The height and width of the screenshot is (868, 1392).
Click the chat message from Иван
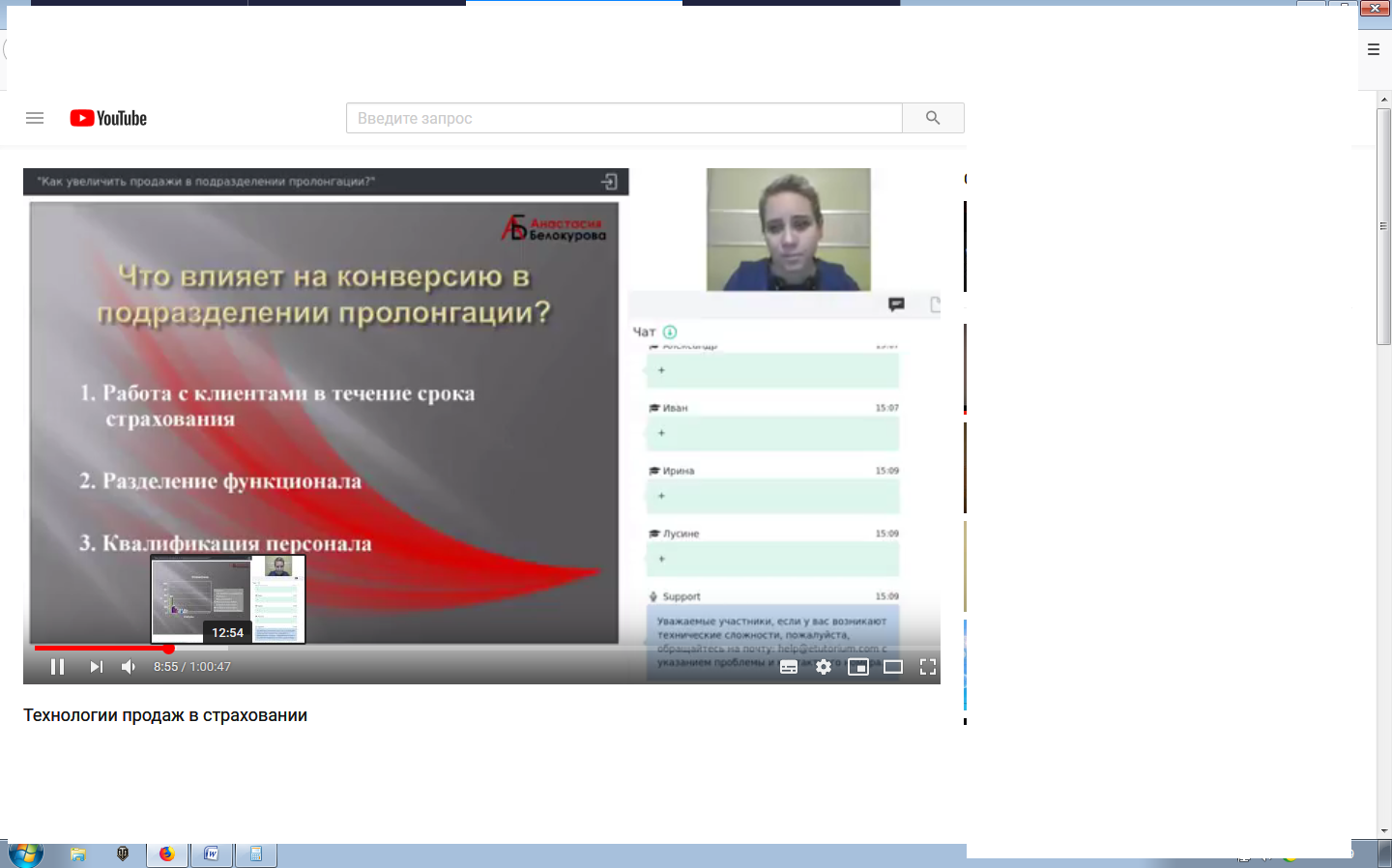click(x=773, y=433)
